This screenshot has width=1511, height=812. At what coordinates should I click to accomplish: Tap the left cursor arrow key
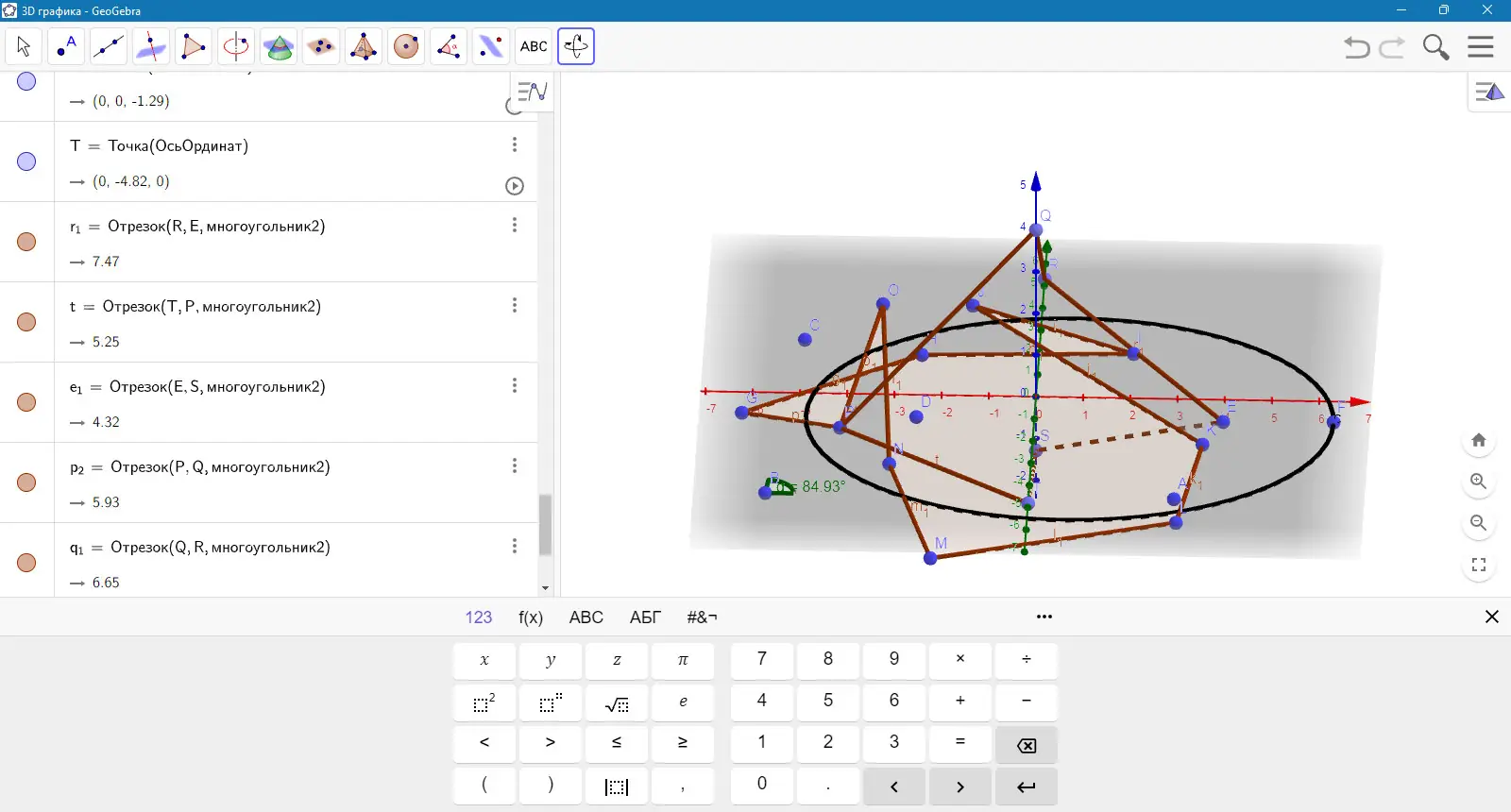[x=894, y=787]
